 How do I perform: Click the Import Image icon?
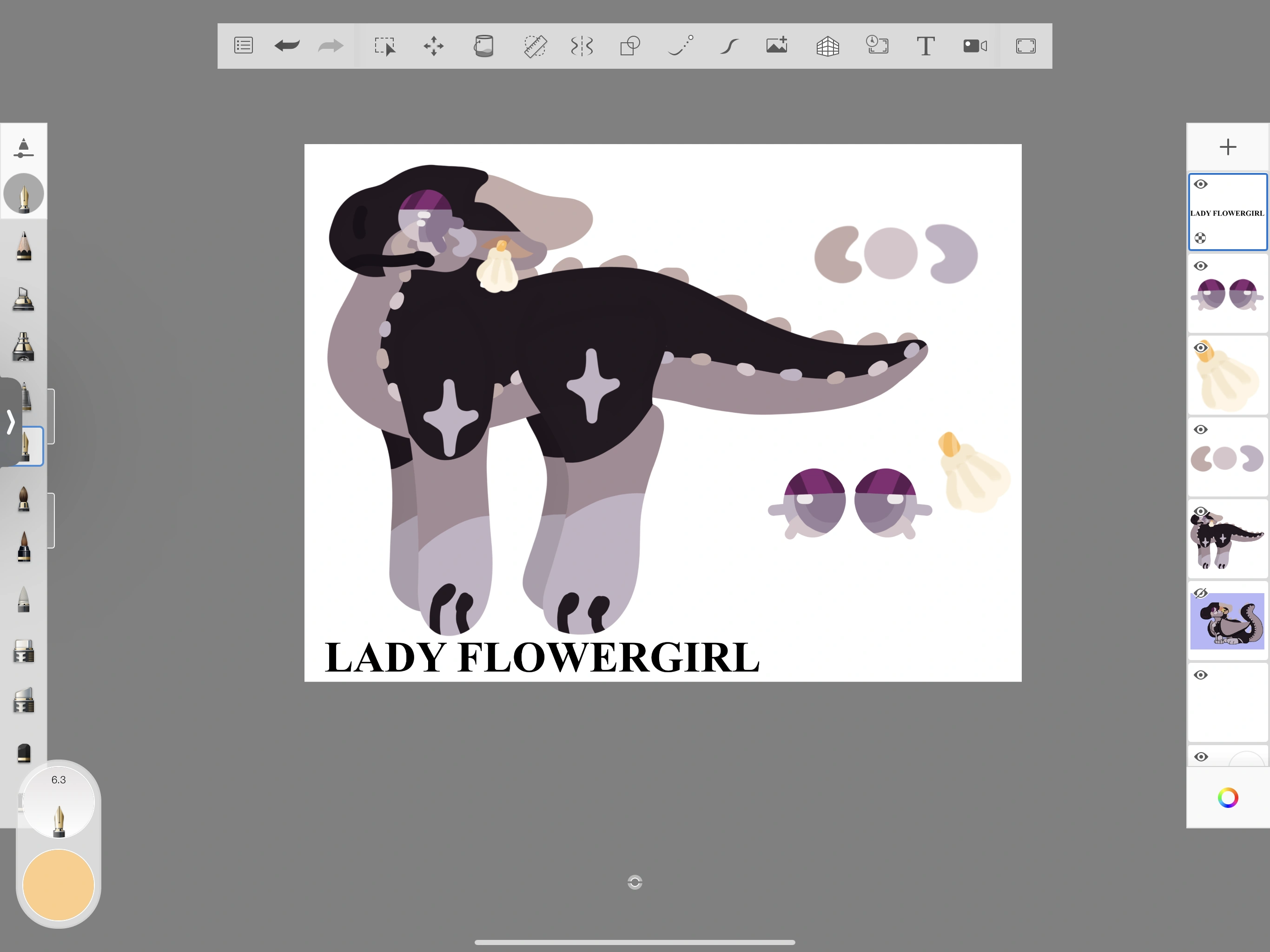tap(777, 46)
